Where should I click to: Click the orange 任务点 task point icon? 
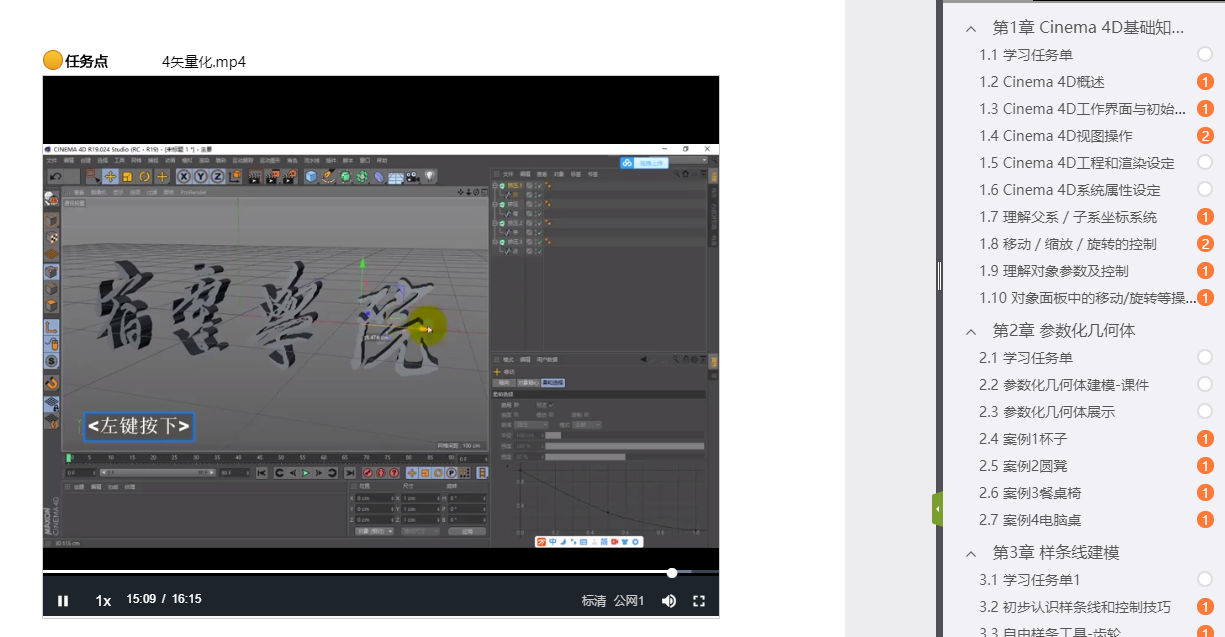coord(53,61)
